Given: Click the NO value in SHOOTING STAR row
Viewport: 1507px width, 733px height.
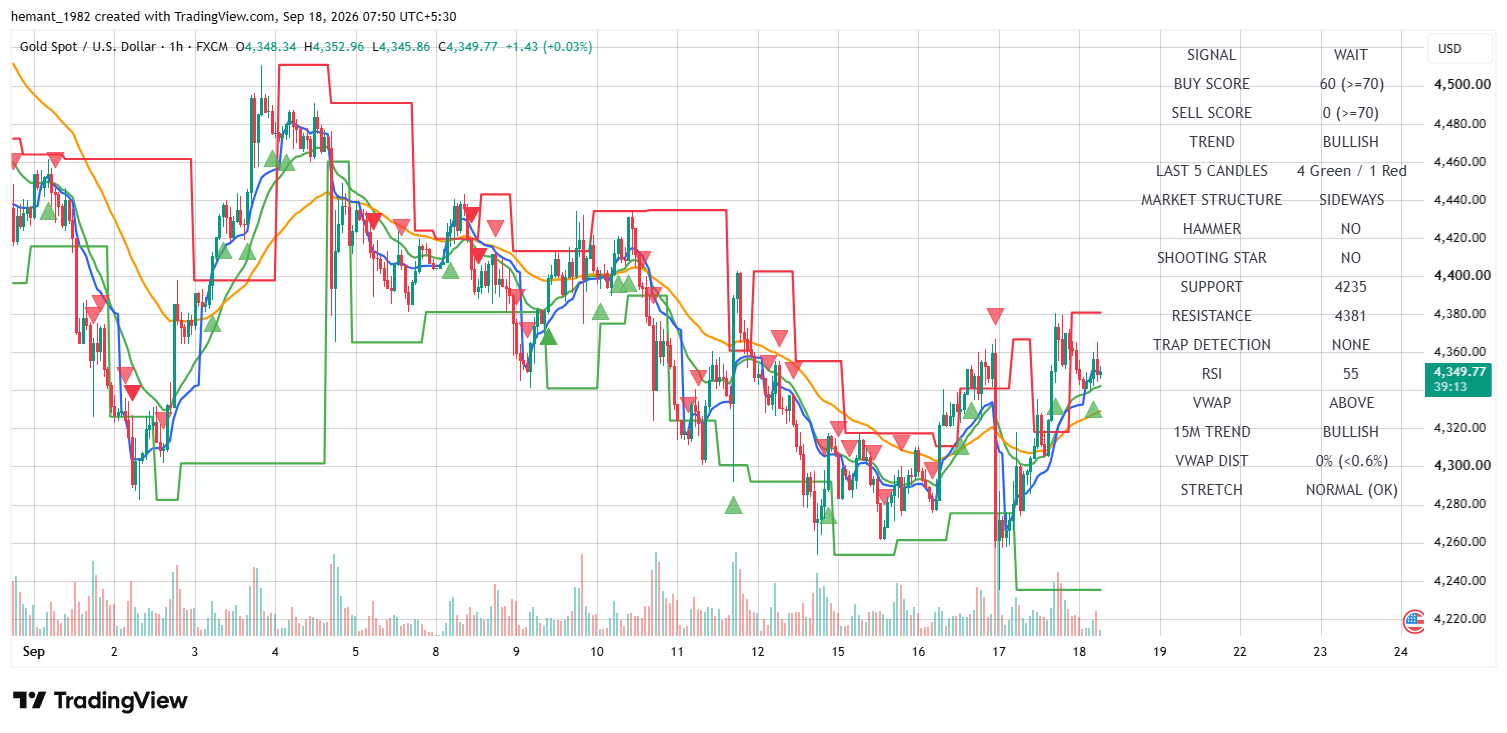Looking at the screenshot, I should [1351, 258].
